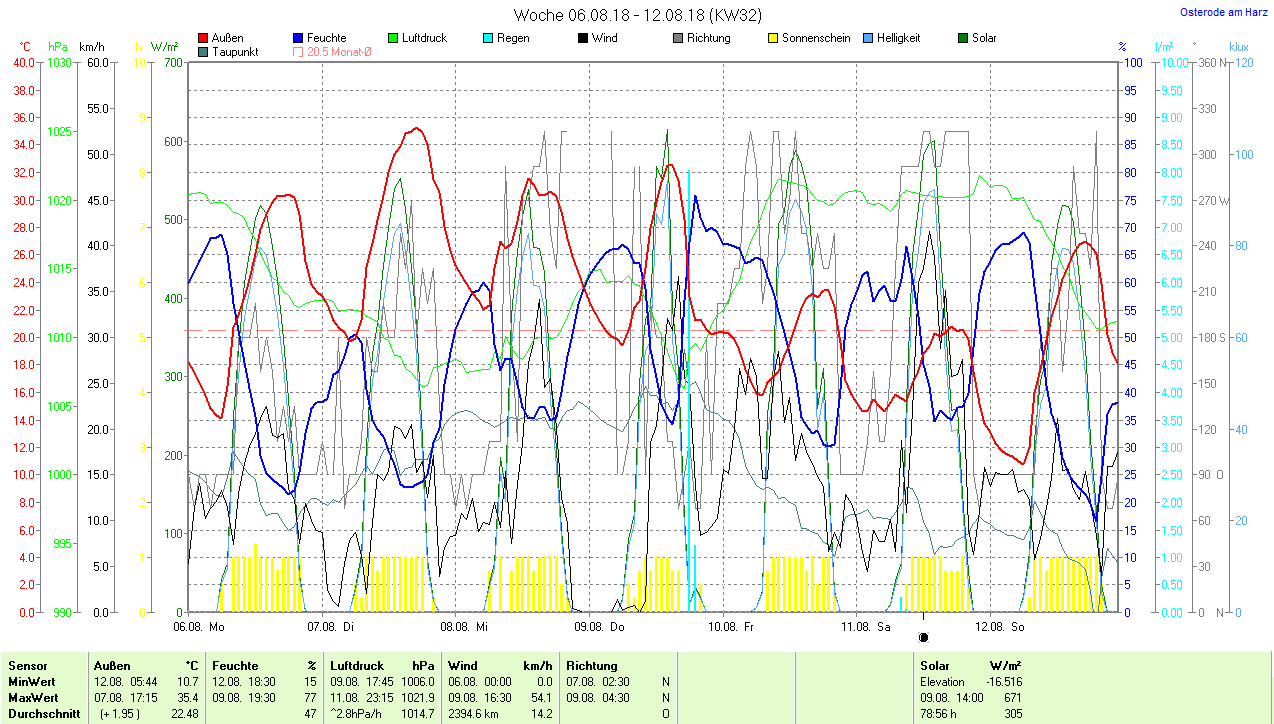Click the gray Richtung legend swatch
1274x724 pixels.
678,38
